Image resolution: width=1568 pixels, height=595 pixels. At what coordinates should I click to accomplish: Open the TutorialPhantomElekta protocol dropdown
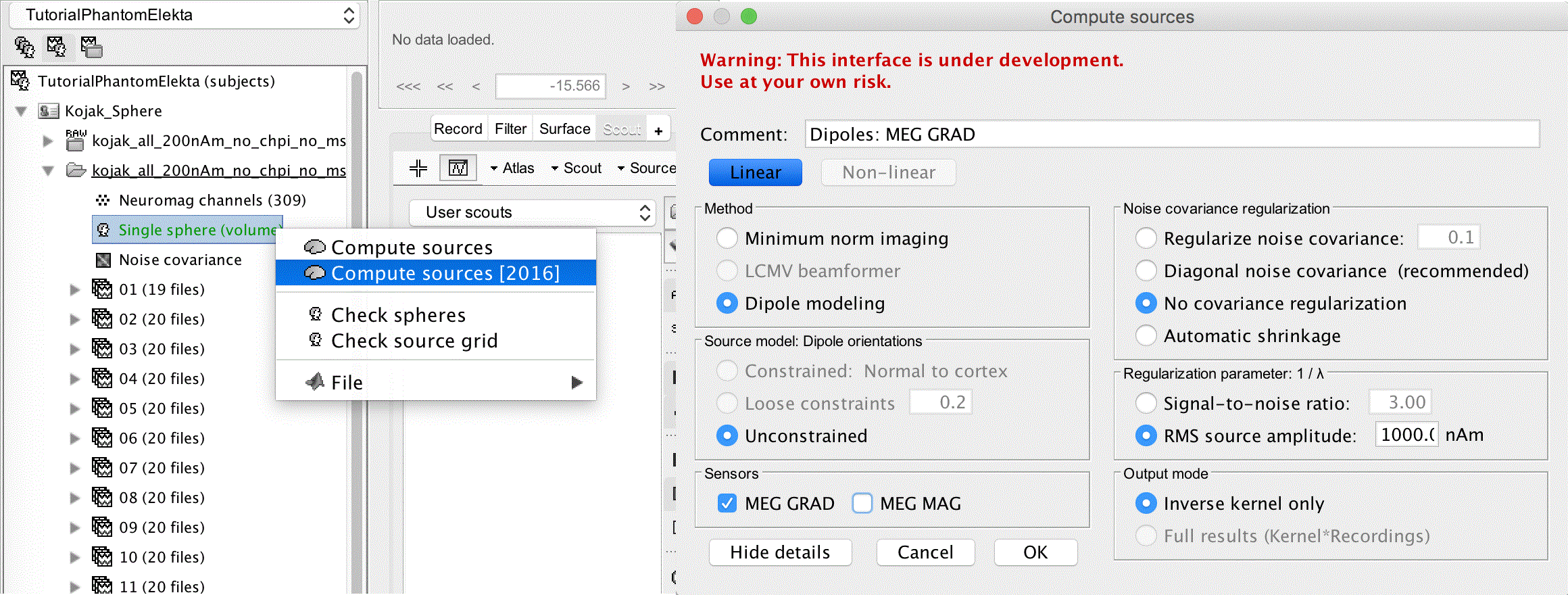[x=184, y=15]
